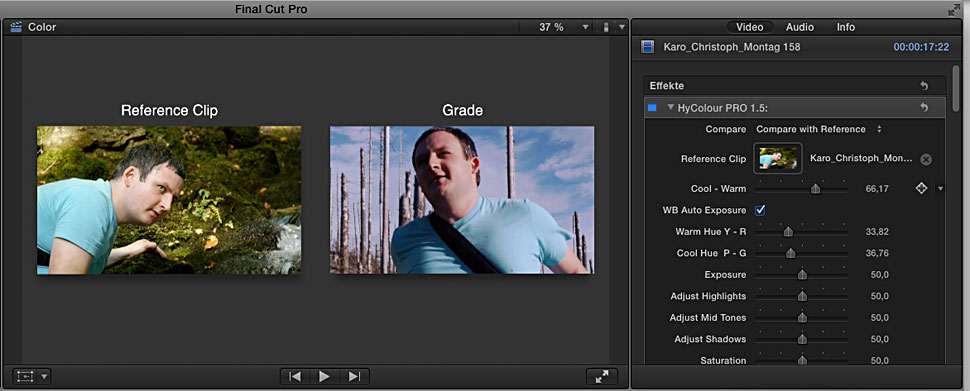Adjust the Exposure slider
970x391 pixels.
tap(802, 275)
